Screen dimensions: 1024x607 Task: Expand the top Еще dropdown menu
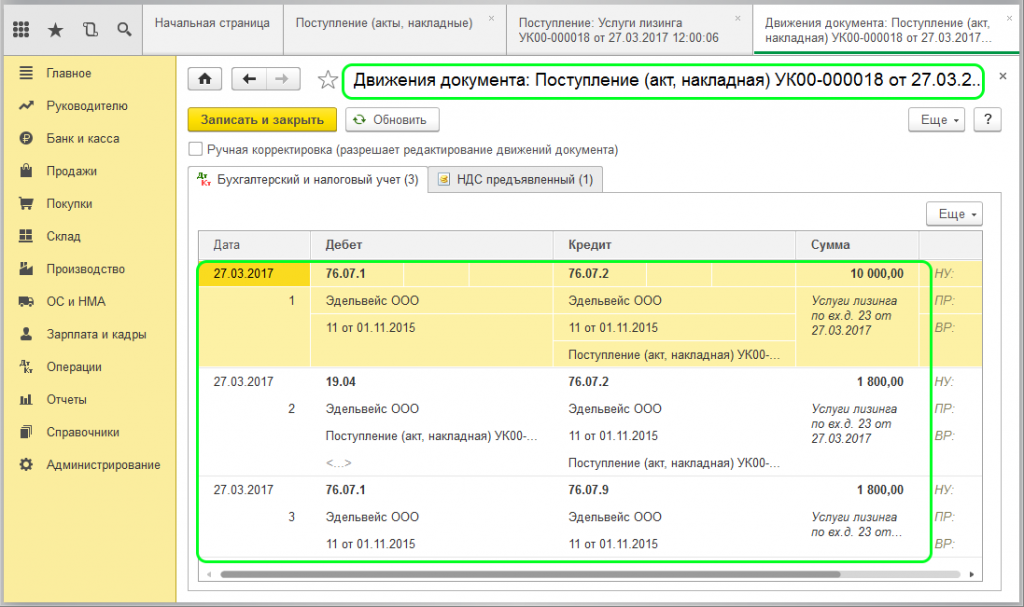[x=939, y=120]
